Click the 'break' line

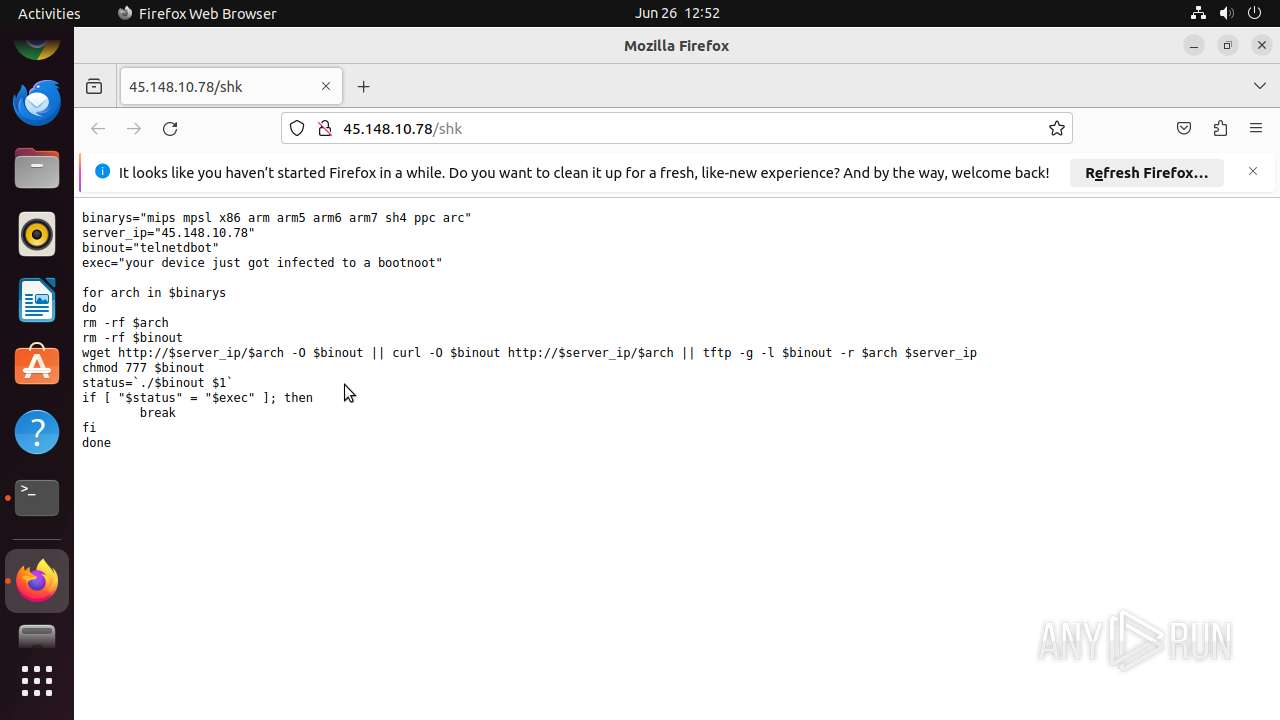[x=158, y=412]
